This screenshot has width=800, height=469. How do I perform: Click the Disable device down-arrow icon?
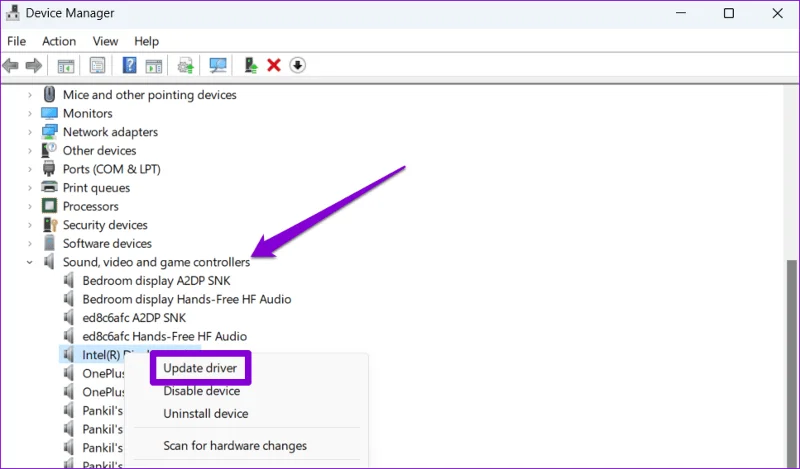click(297, 65)
